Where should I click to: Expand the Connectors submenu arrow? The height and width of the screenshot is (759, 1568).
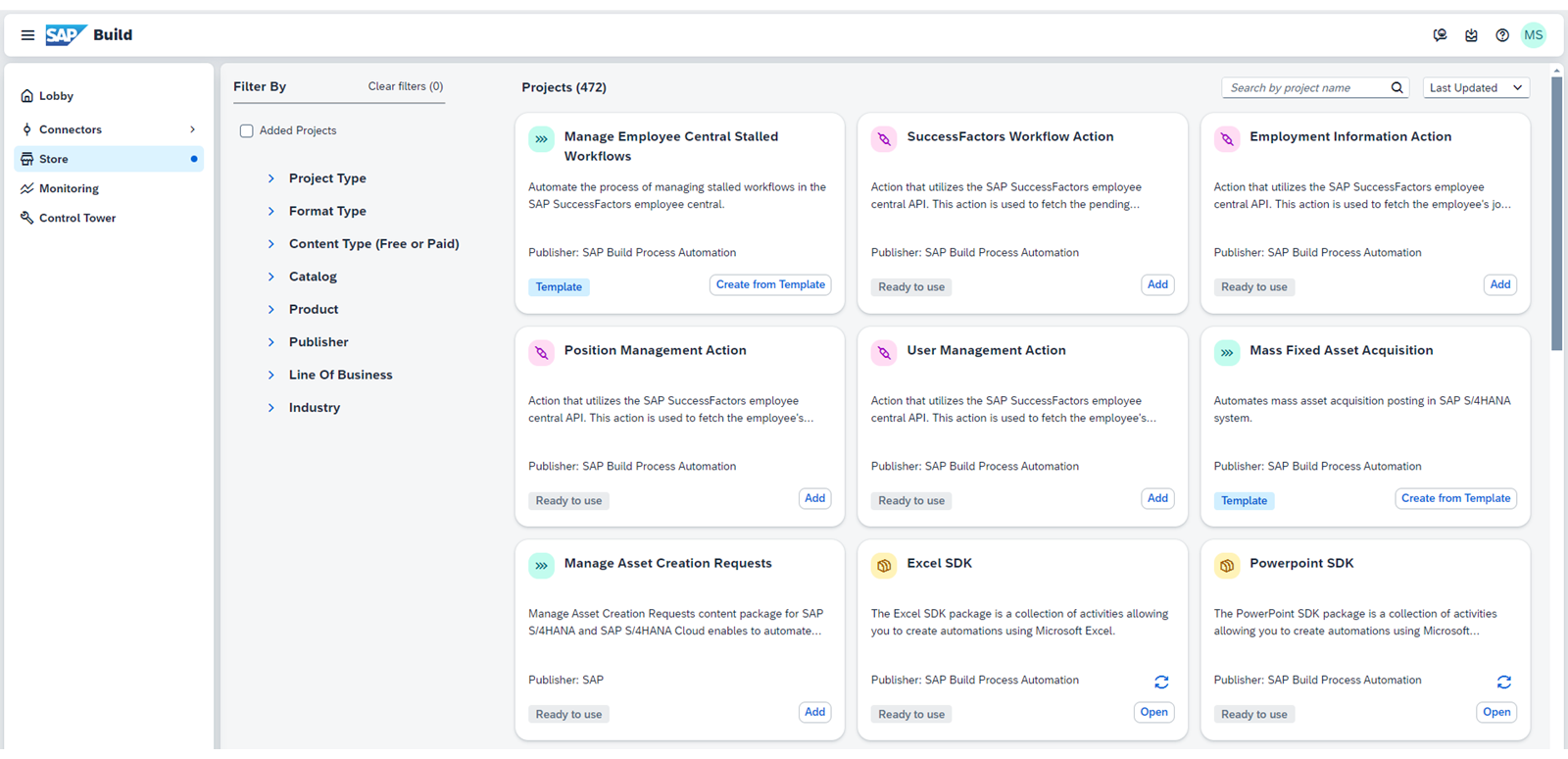point(192,129)
